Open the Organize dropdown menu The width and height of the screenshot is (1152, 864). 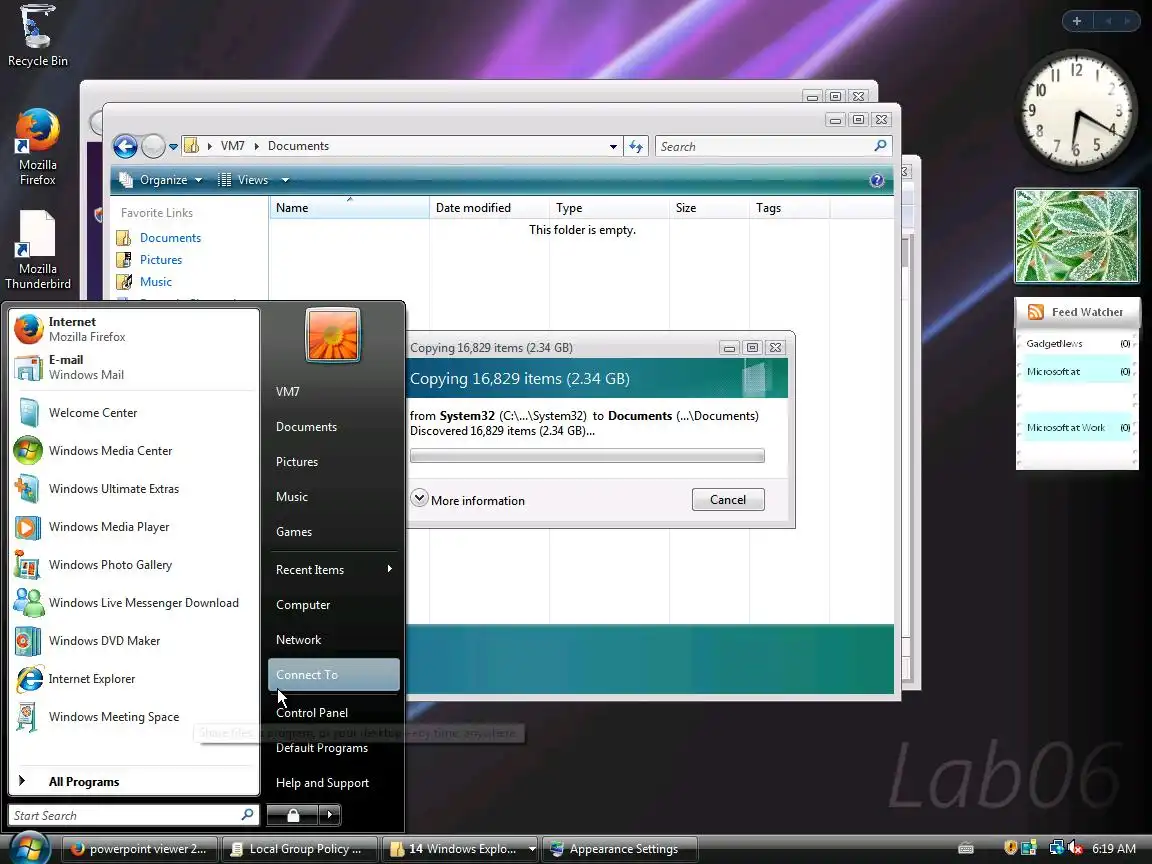click(161, 180)
